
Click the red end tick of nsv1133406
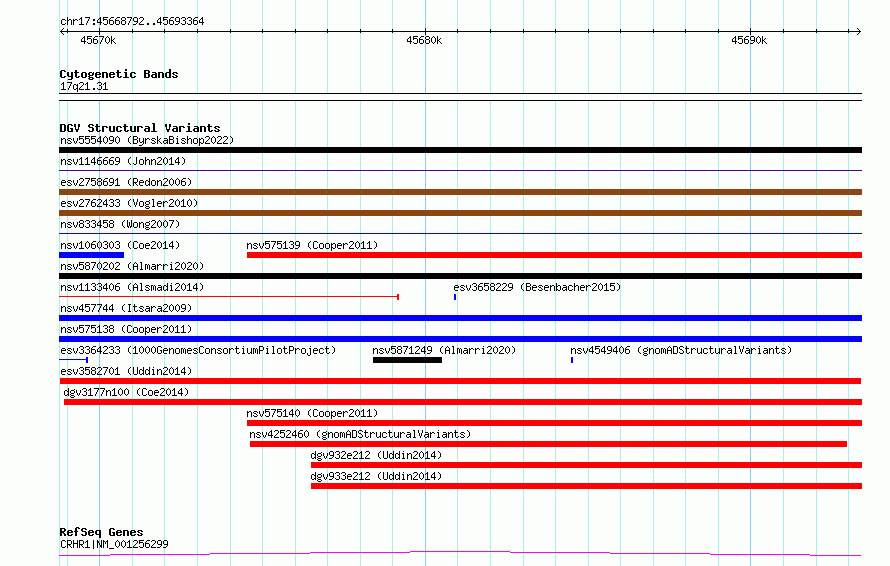[x=398, y=297]
